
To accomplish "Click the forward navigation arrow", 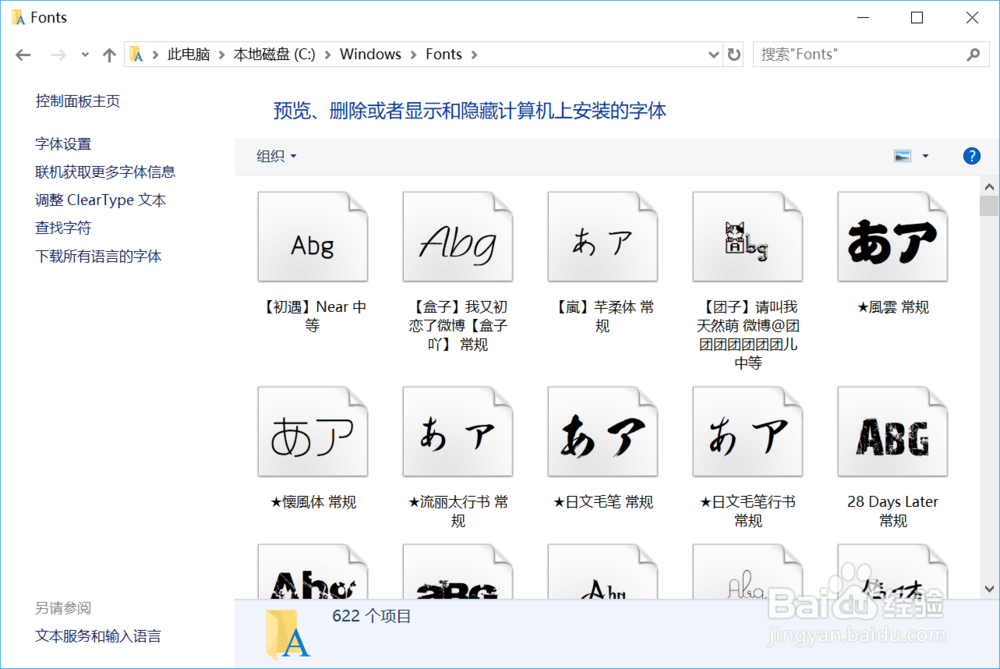I will pos(58,55).
